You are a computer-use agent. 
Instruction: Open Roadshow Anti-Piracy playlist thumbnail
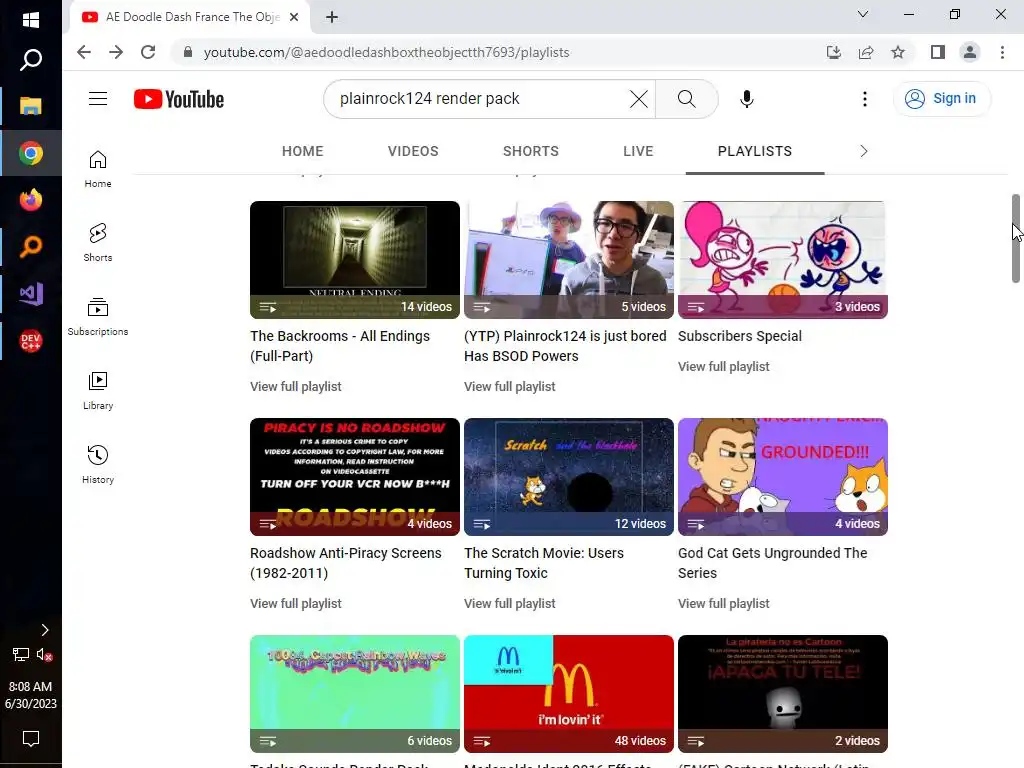355,477
